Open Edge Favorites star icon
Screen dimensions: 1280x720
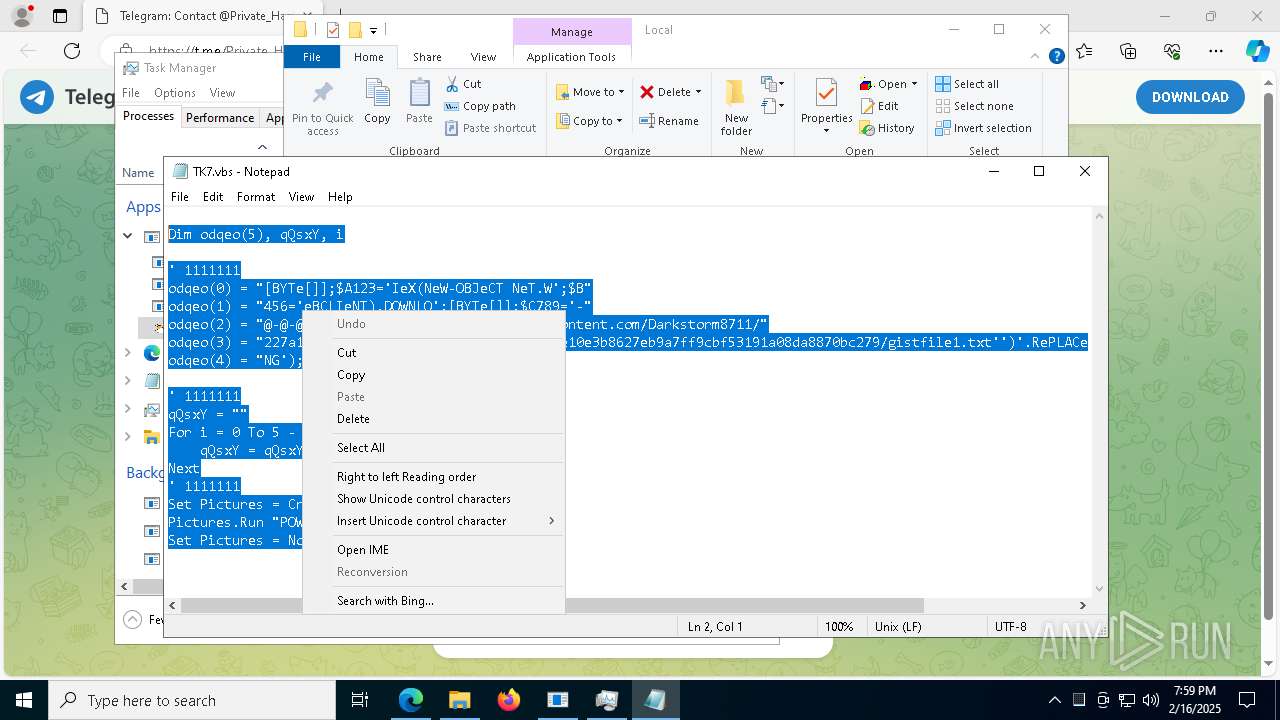(x=1084, y=51)
